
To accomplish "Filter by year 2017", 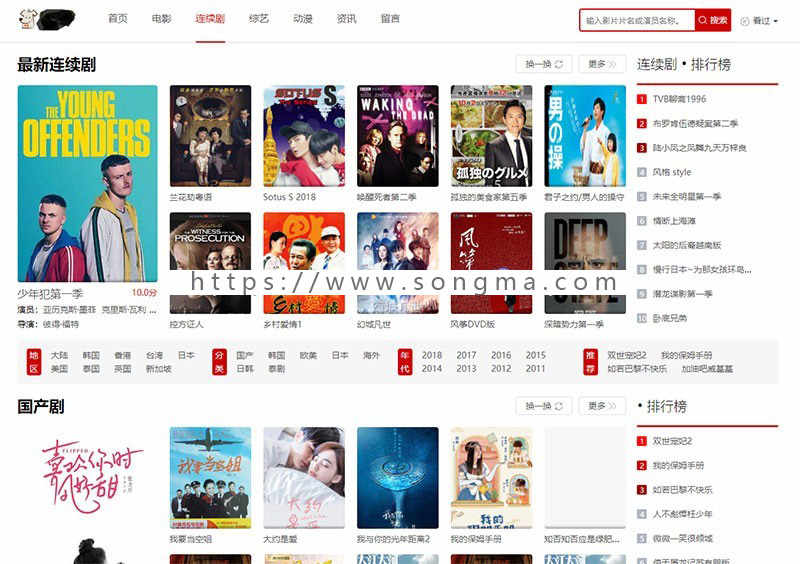I will click(x=466, y=355).
